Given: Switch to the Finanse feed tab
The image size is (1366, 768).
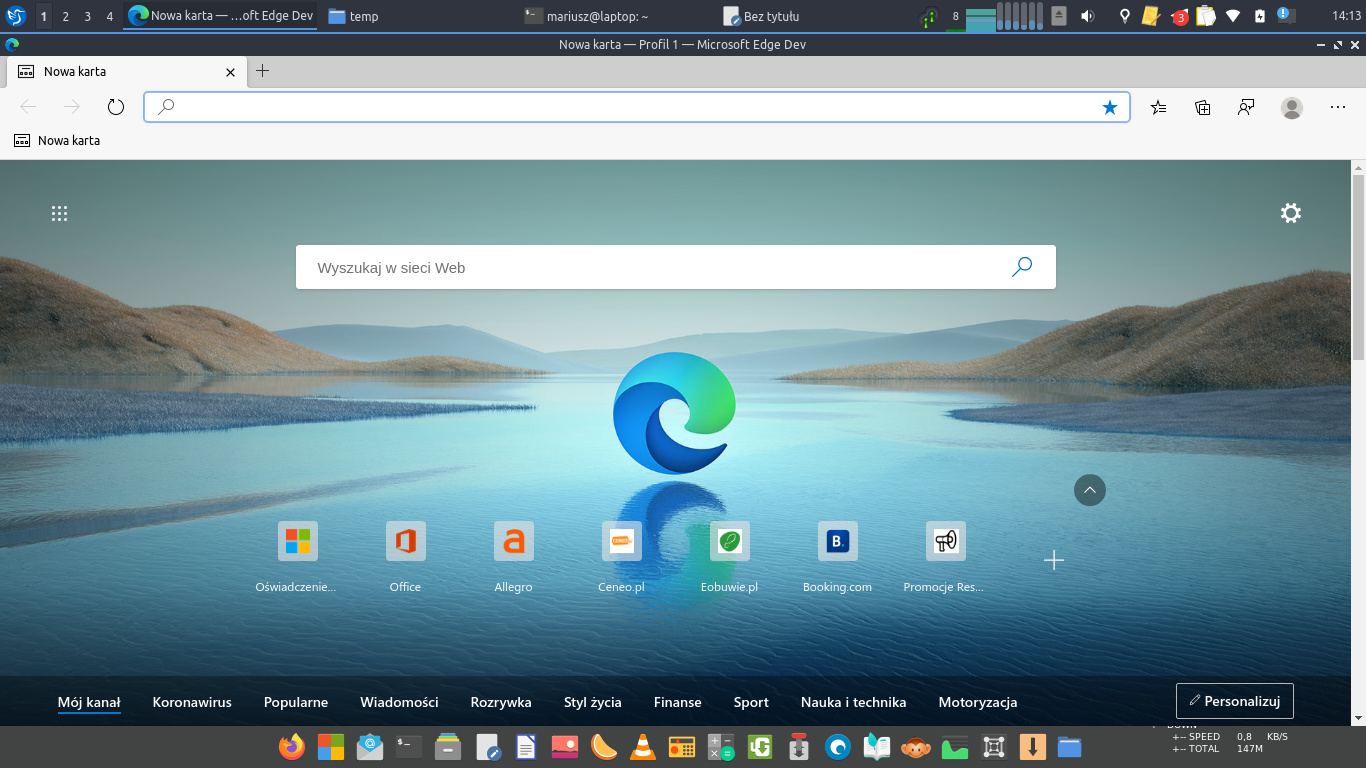Looking at the screenshot, I should point(678,702).
